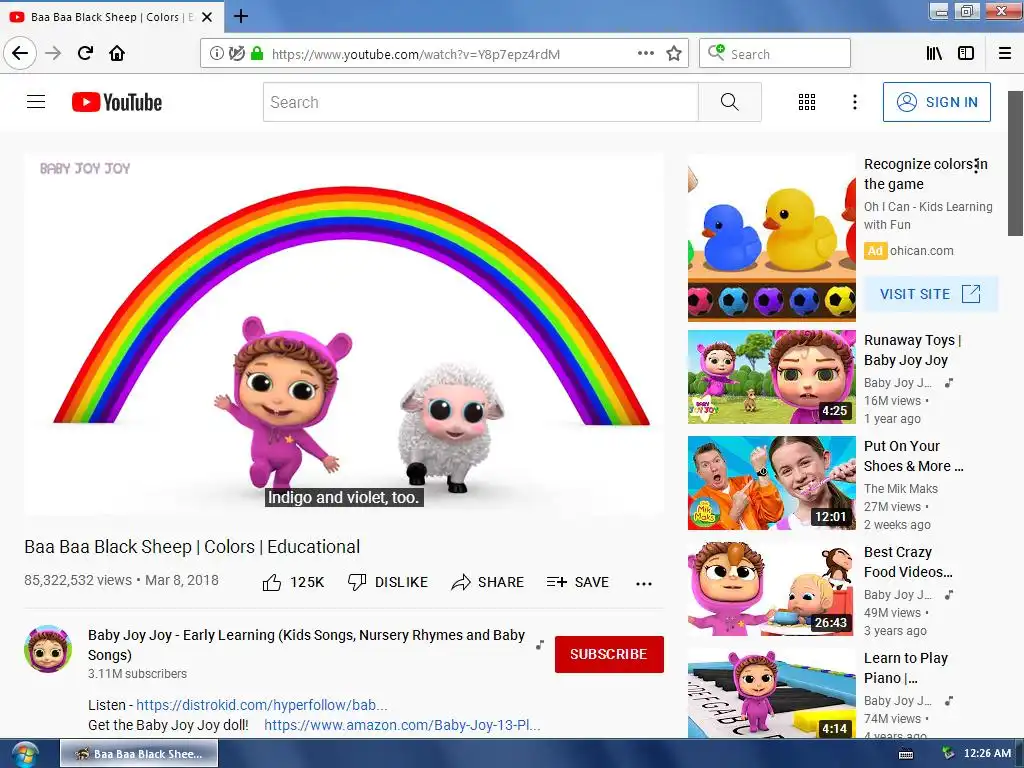Open the Put On Your Shoes thumbnail

click(772, 483)
